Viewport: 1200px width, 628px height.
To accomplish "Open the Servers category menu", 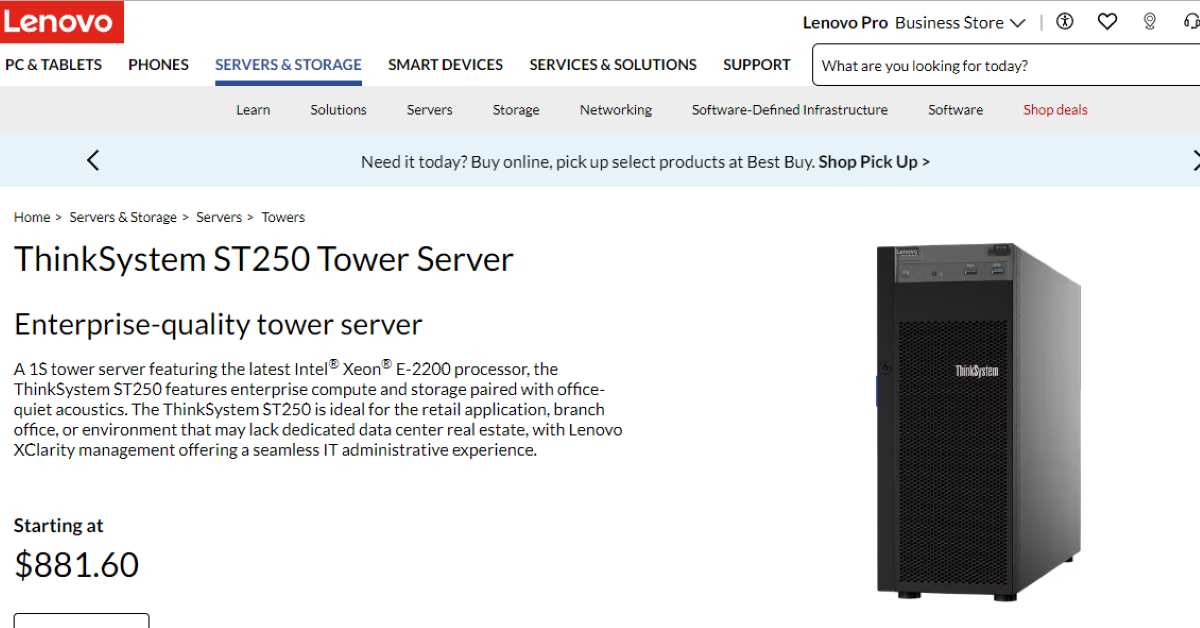I will click(429, 110).
